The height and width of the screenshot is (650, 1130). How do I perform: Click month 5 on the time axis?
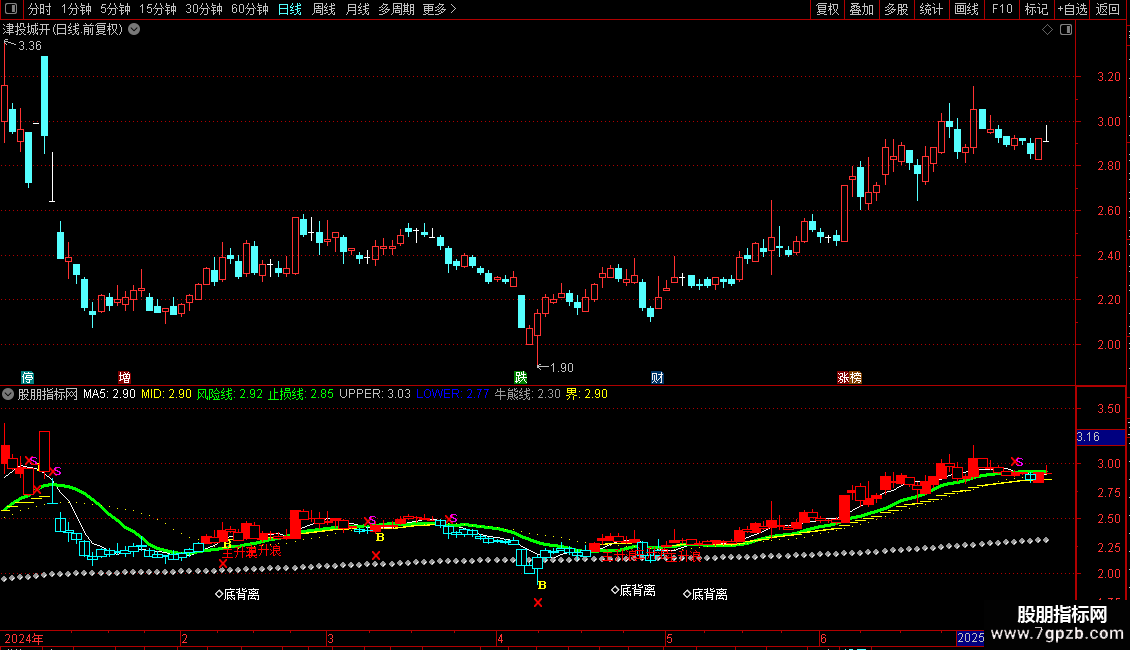669,638
